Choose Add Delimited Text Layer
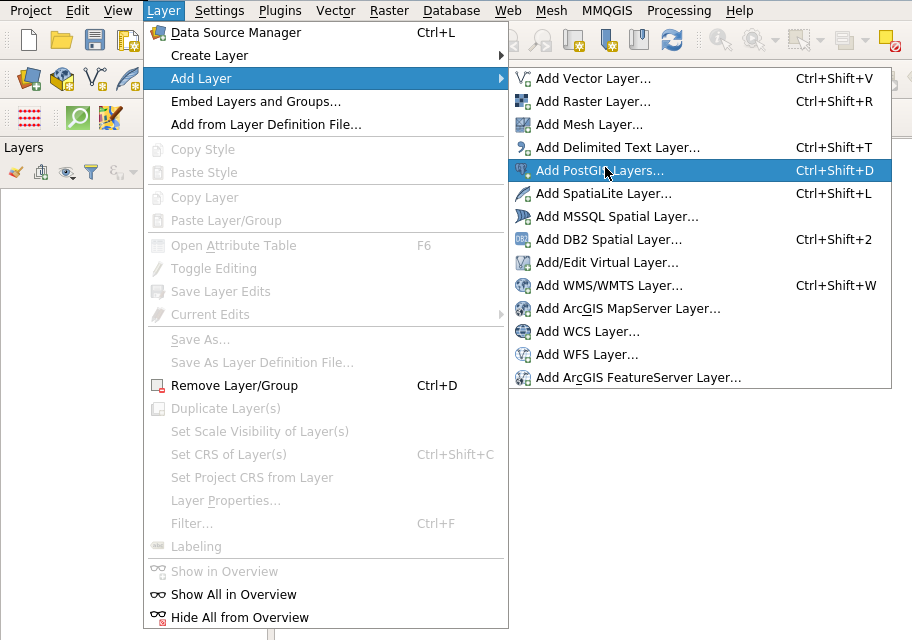Screen dimensions: 912x640 click(617, 148)
